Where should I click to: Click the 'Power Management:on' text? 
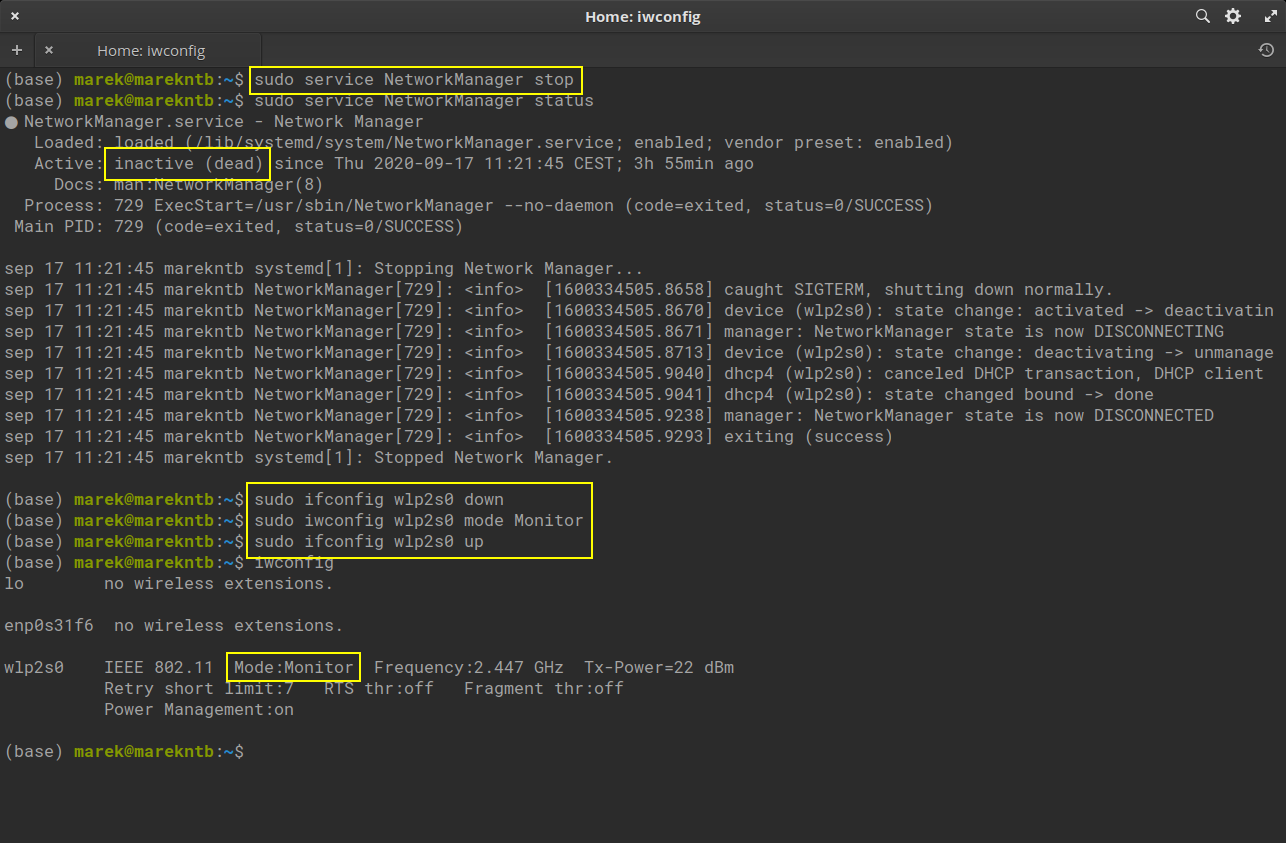coord(198,710)
